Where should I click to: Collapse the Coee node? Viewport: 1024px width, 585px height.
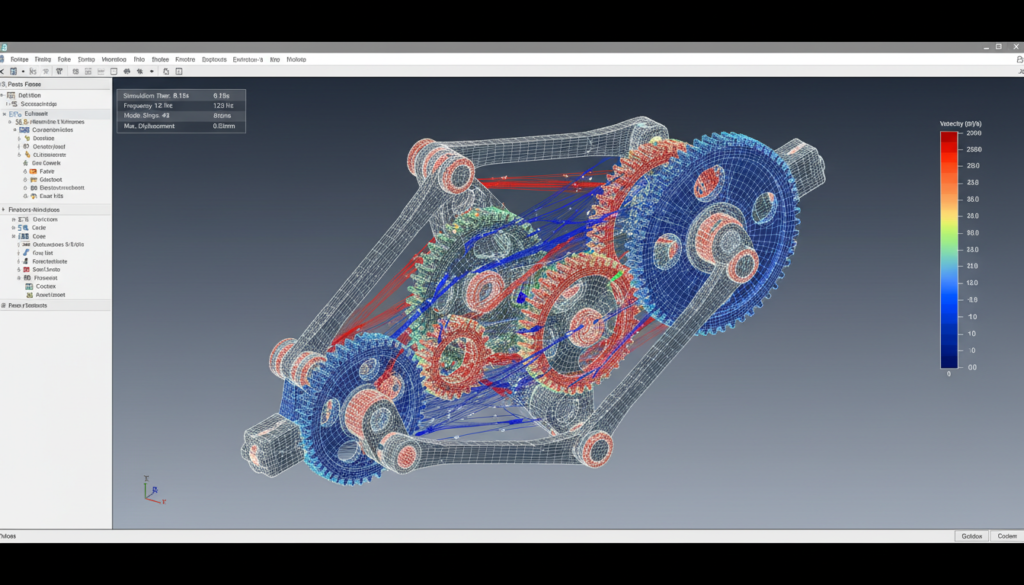click(14, 236)
